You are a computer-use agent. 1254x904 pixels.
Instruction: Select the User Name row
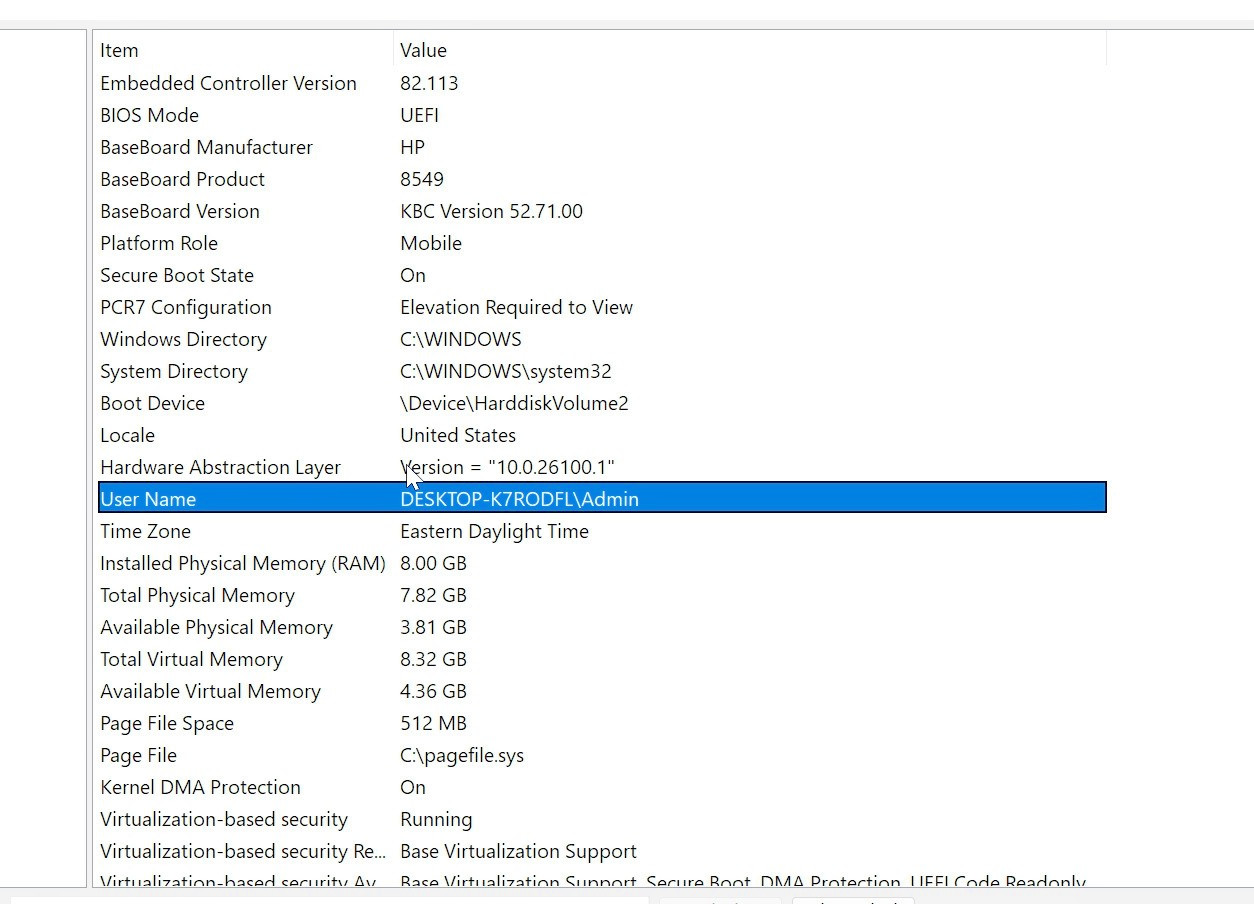tap(602, 498)
